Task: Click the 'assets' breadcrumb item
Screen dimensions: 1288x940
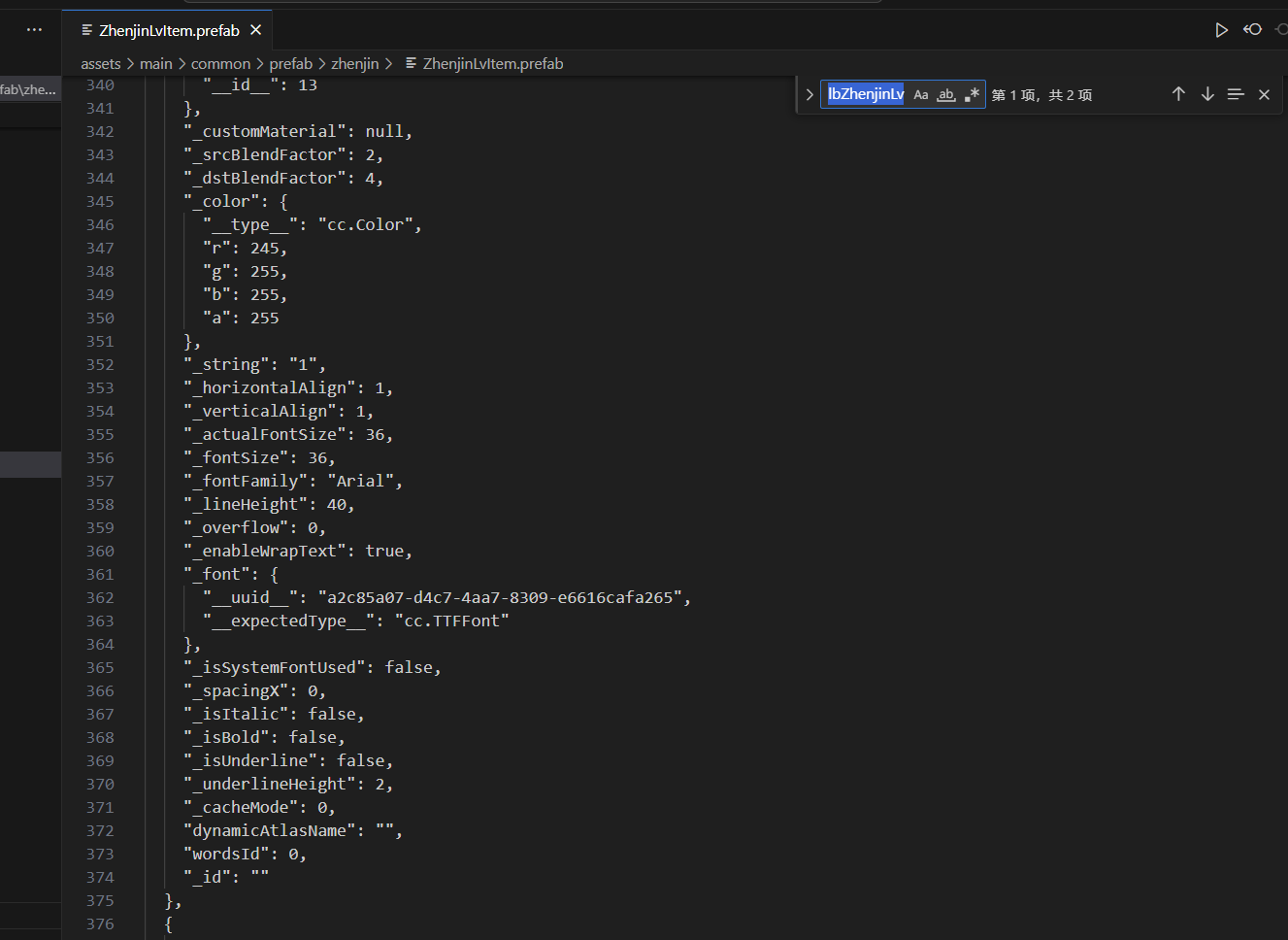Action: click(x=101, y=64)
